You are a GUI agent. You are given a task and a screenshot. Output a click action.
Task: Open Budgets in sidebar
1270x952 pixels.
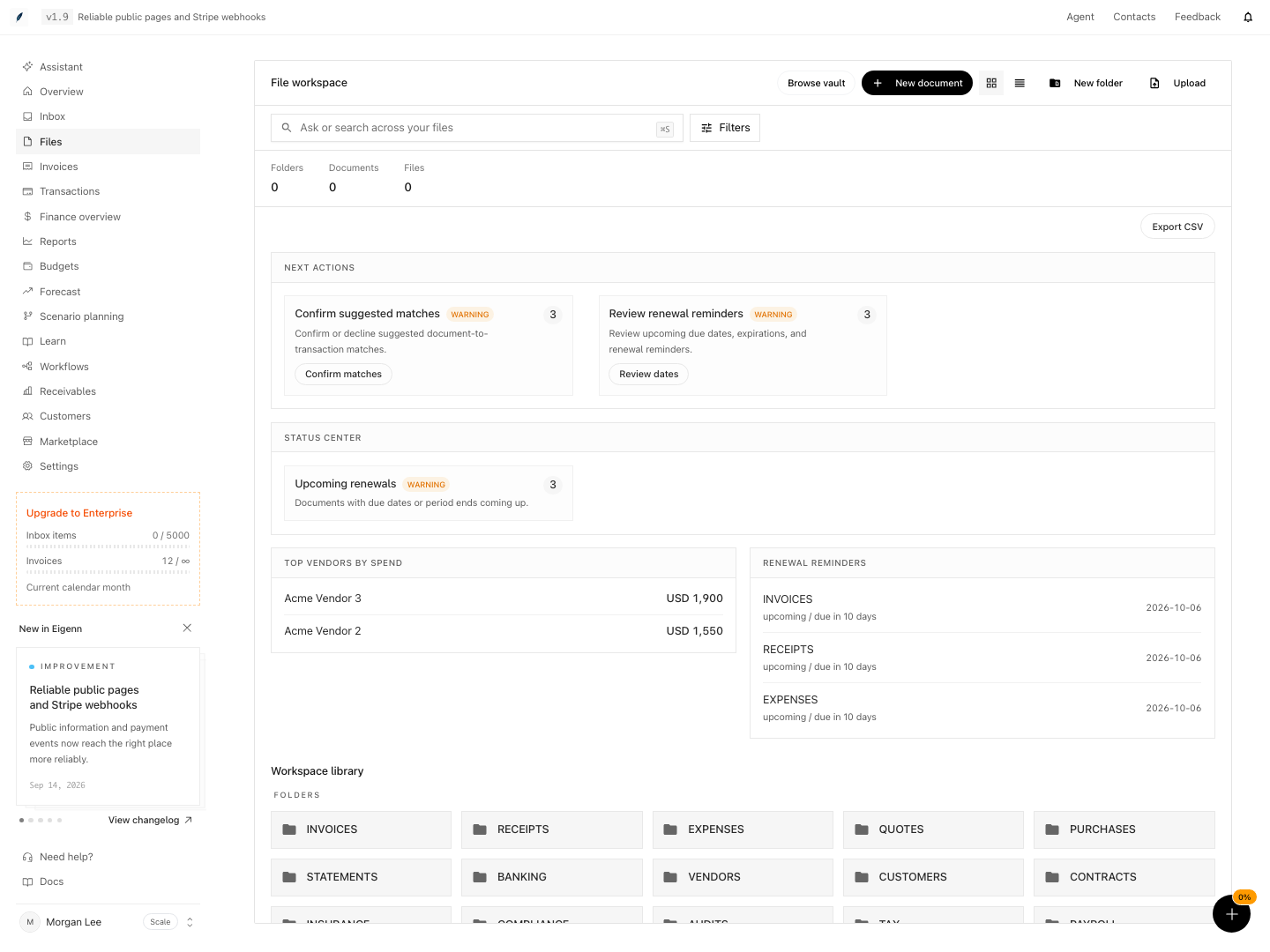click(x=108, y=266)
